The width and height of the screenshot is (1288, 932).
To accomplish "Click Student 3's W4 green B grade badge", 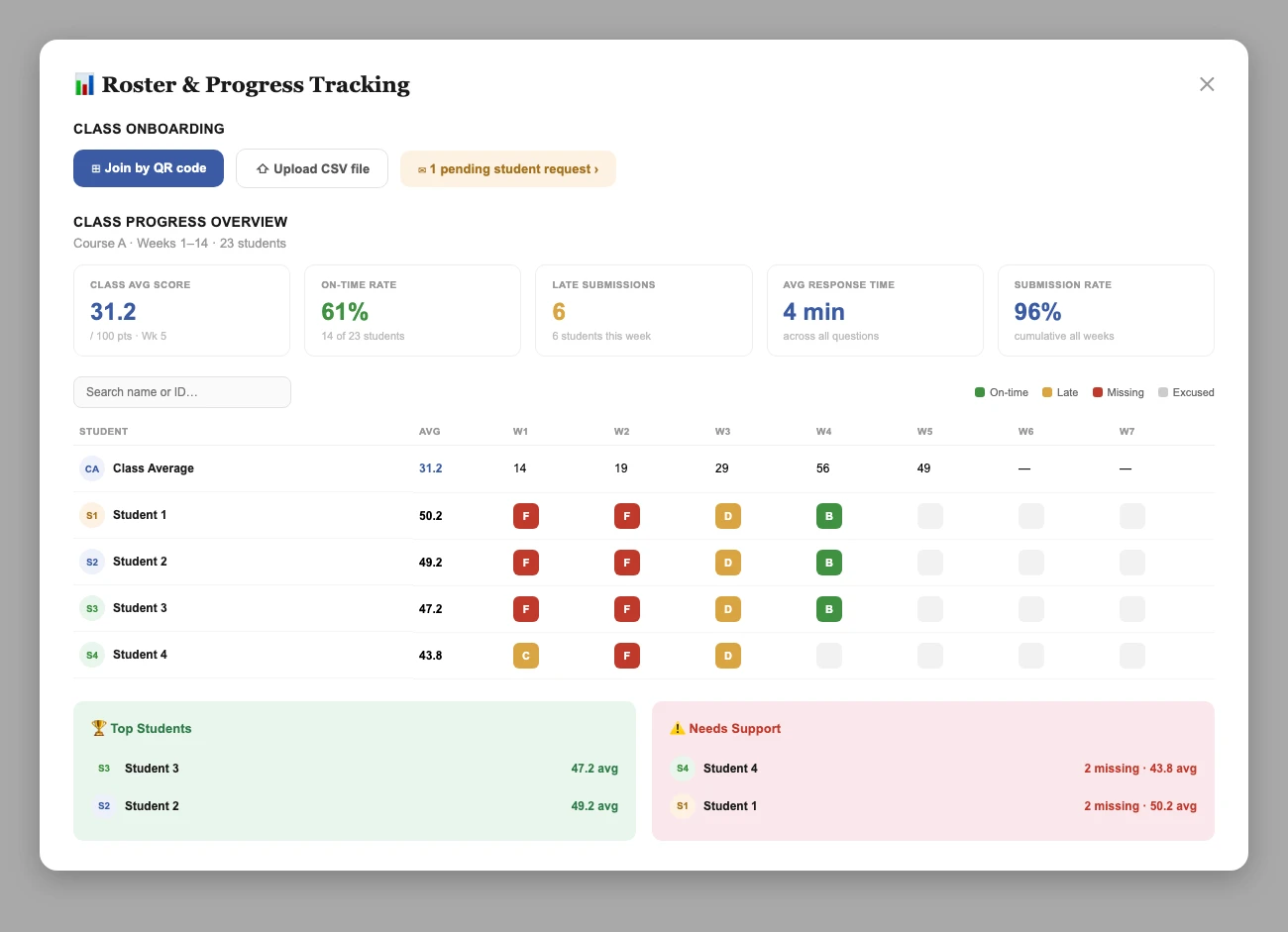I will 829,609.
